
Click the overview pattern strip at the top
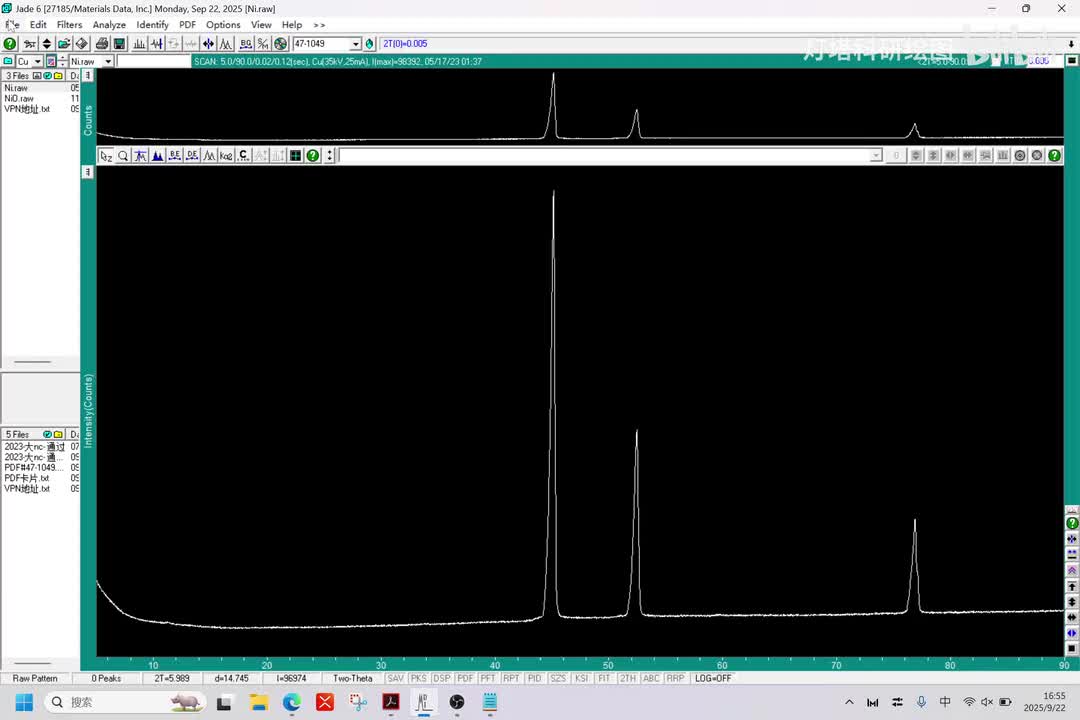click(580, 105)
